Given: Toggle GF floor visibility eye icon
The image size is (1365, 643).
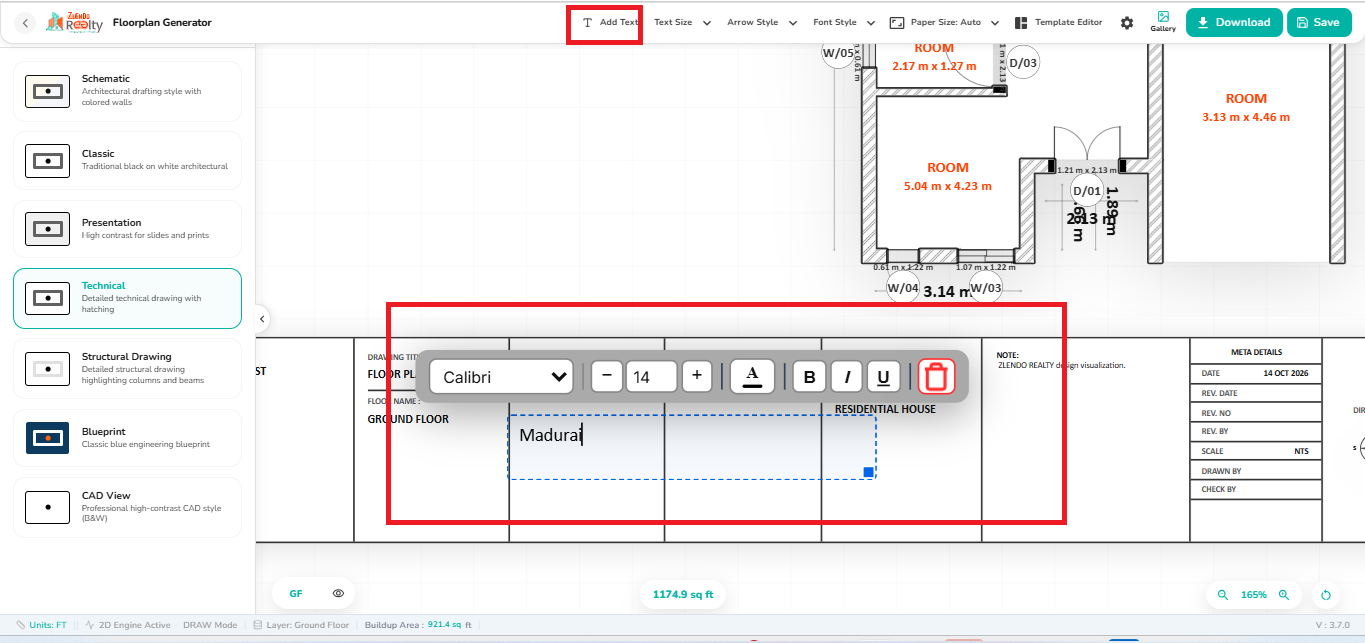Looking at the screenshot, I should pos(338,594).
